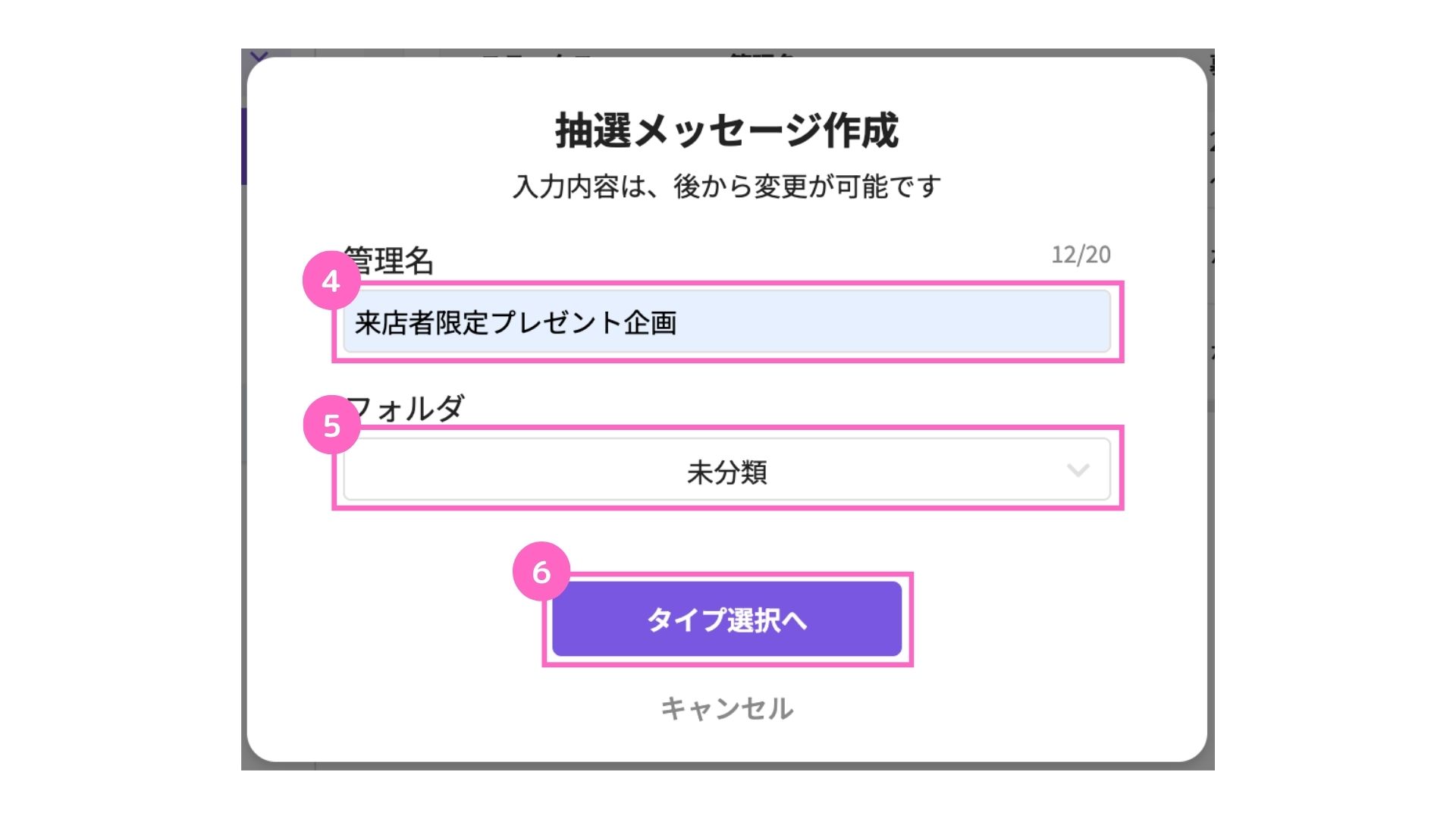This screenshot has height=819, width=1456.
Task: Select the 未分類 text in the folder selector
Action: tap(726, 472)
